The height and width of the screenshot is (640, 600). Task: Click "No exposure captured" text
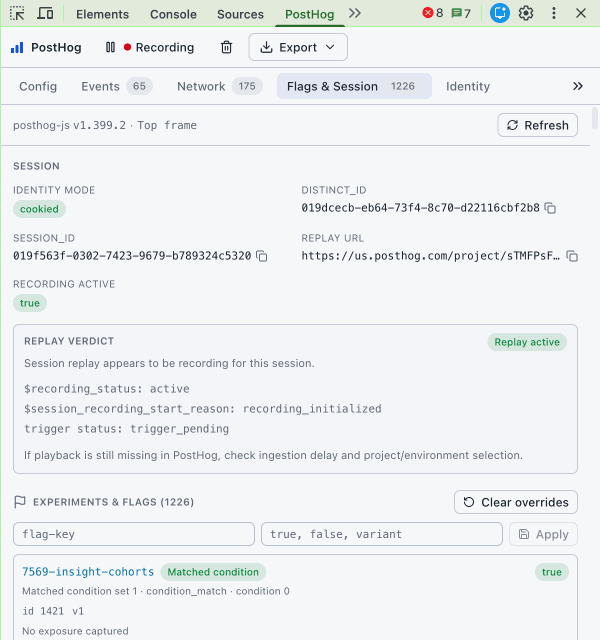click(x=75, y=631)
